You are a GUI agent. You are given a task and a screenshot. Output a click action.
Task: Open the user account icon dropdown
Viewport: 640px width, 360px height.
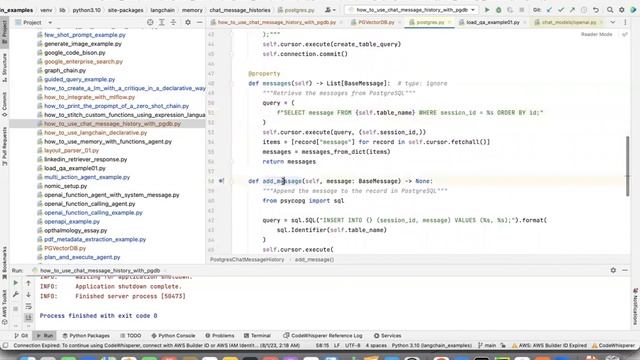tap(330, 10)
